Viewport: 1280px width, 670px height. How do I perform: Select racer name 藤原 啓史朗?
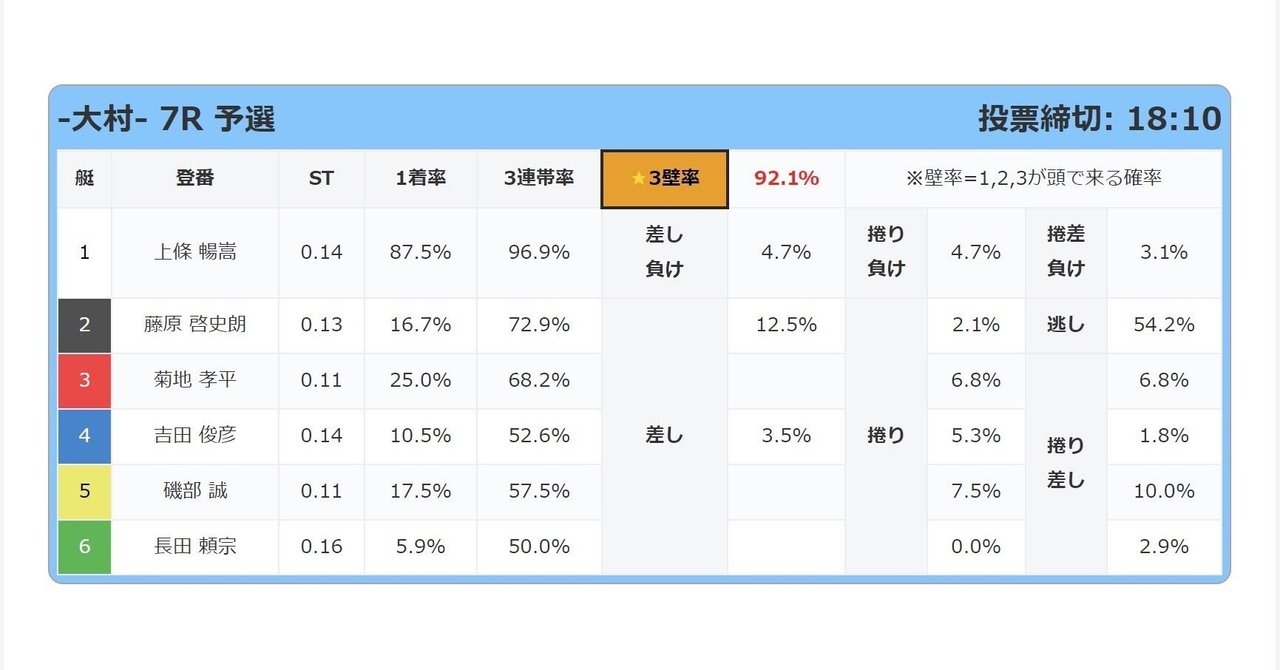click(195, 325)
